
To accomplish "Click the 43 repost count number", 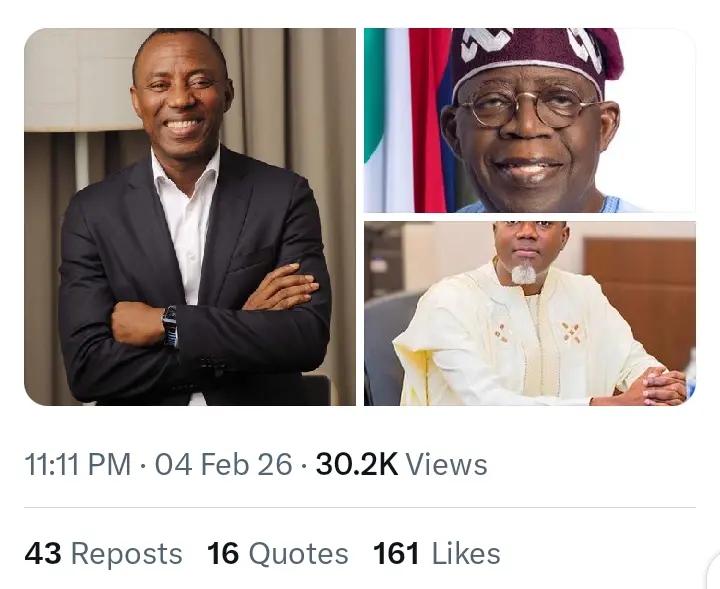I will point(43,554).
